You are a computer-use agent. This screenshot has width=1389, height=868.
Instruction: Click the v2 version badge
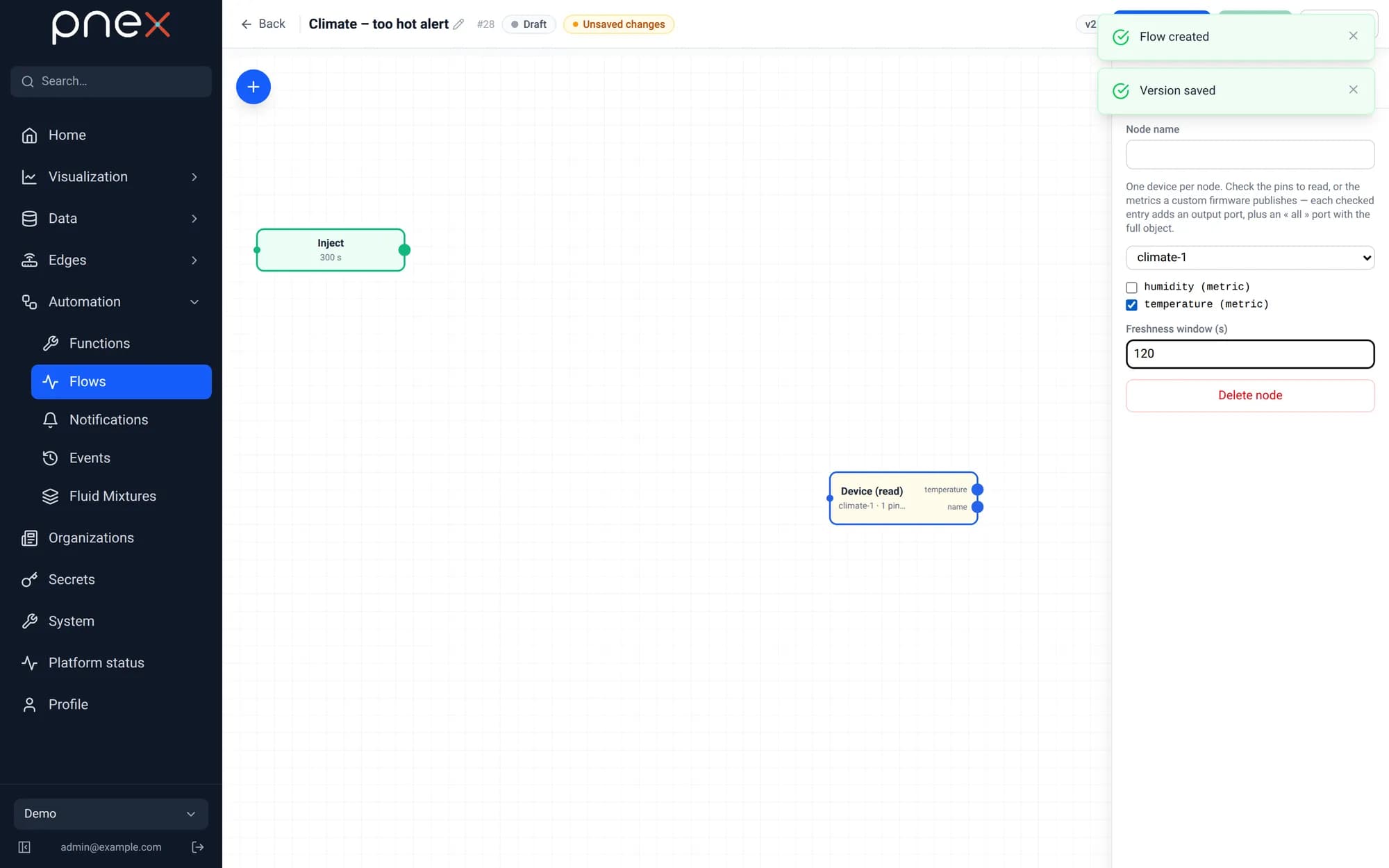click(x=1090, y=24)
